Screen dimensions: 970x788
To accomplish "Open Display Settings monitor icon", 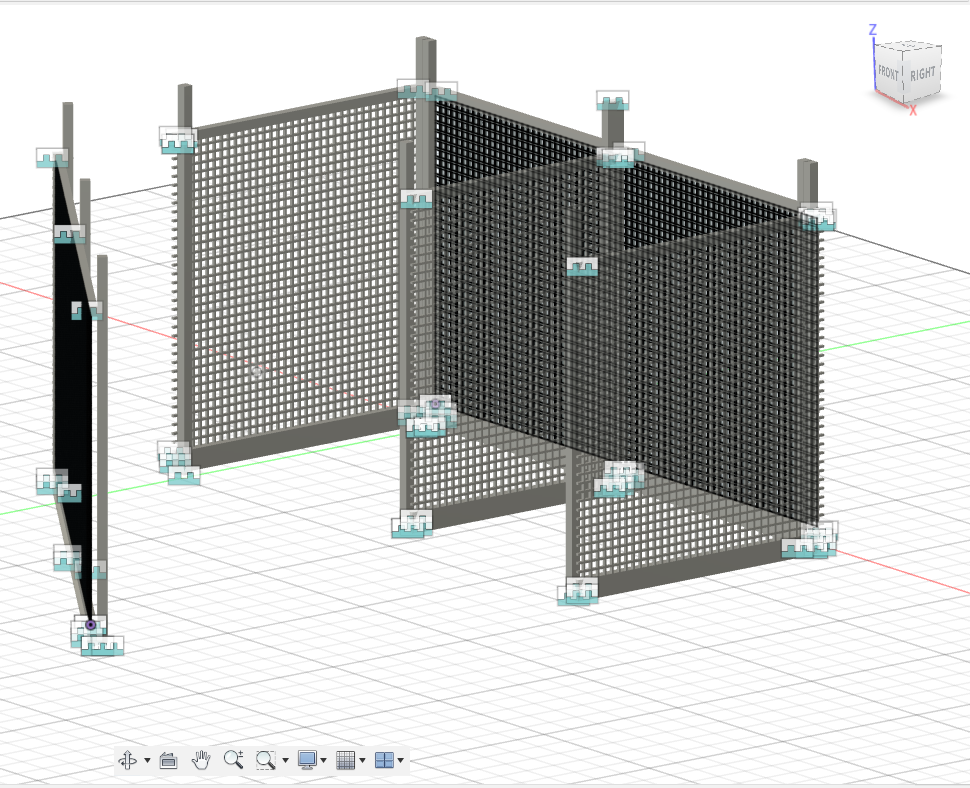I will pos(307,760).
